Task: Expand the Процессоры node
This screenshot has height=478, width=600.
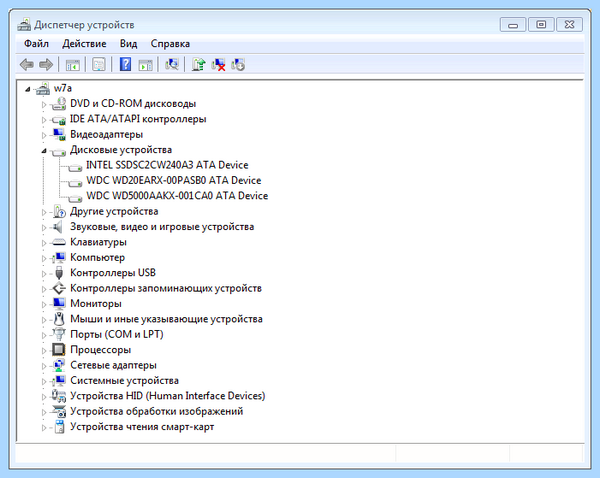Action: [44, 350]
